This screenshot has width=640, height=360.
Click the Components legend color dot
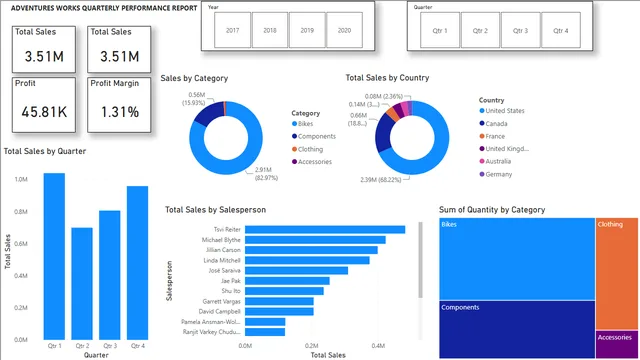tap(294, 136)
